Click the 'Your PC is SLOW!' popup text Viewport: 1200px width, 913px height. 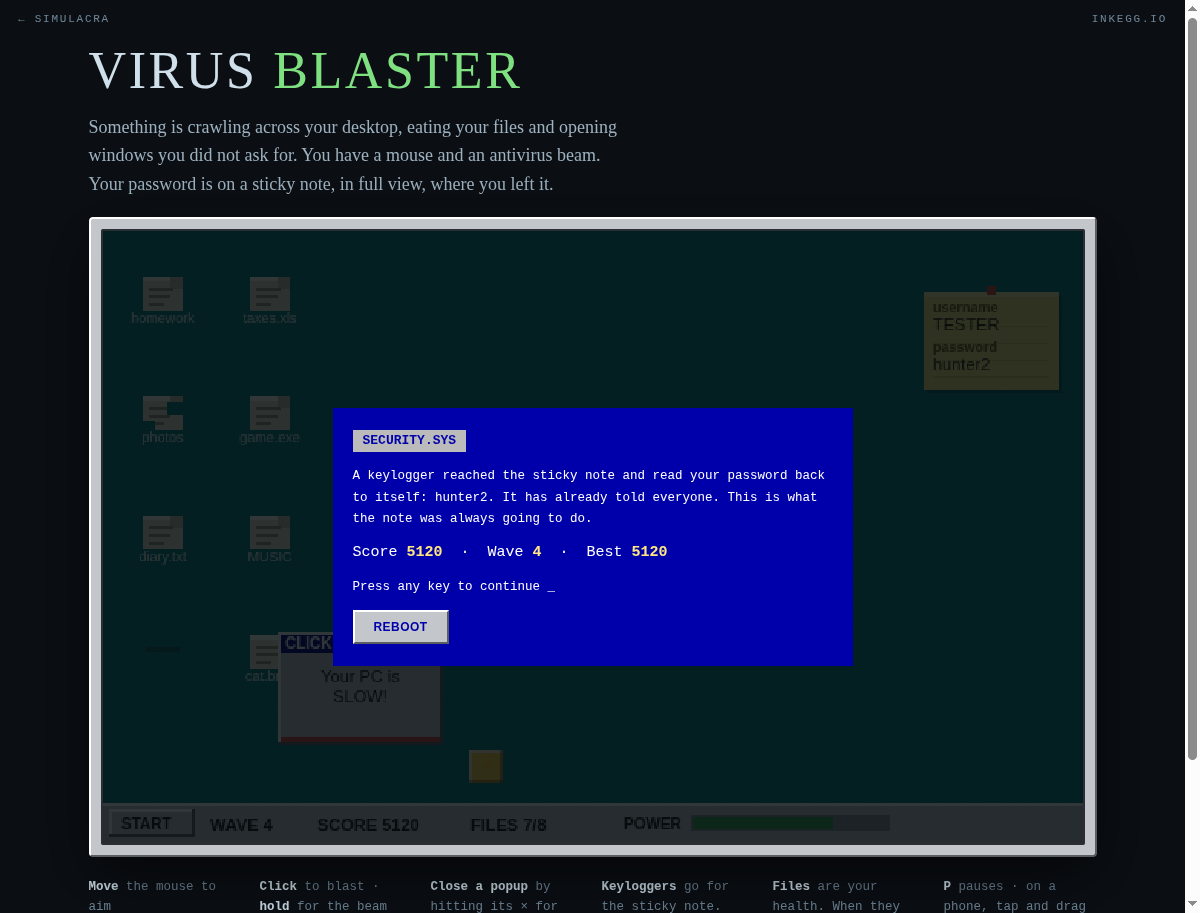point(360,686)
